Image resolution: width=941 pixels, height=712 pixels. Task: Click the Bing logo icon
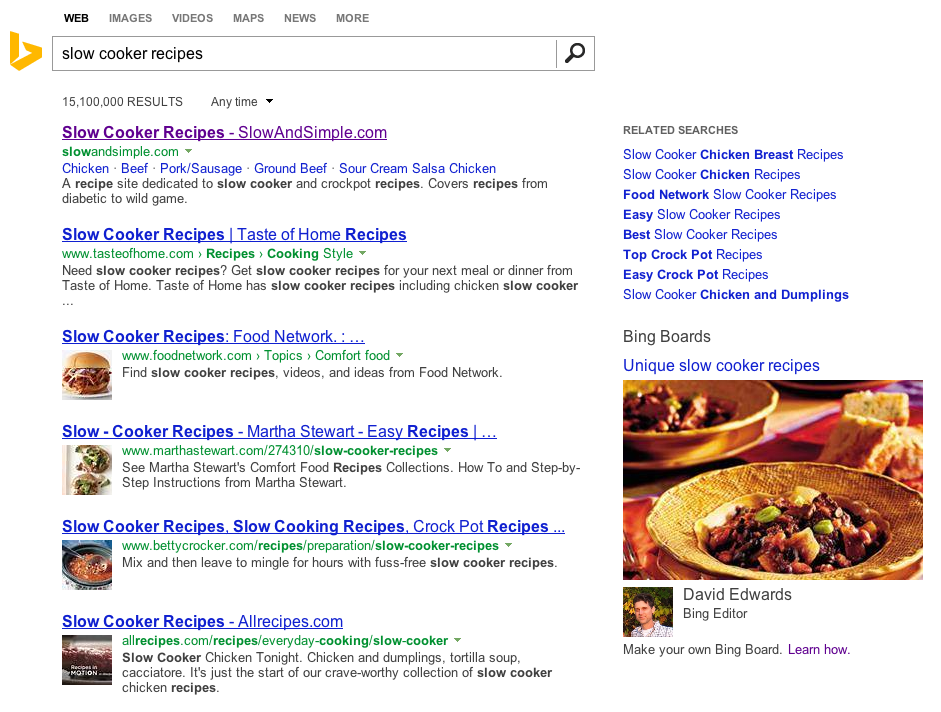[x=26, y=52]
